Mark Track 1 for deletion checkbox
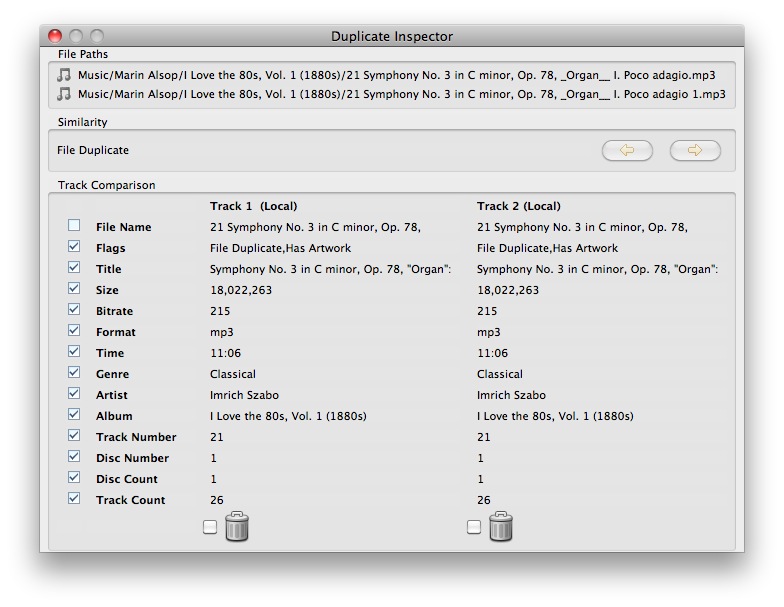Screen dimensions: 784x607 click(x=210, y=527)
